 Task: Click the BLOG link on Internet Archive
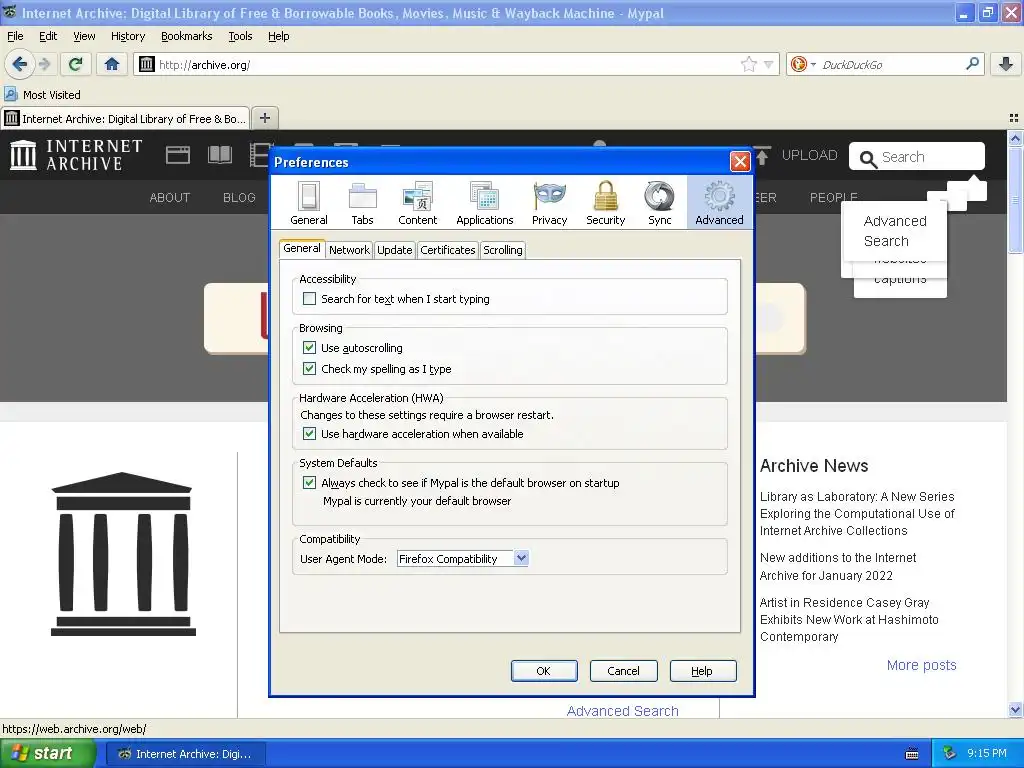[x=239, y=197]
